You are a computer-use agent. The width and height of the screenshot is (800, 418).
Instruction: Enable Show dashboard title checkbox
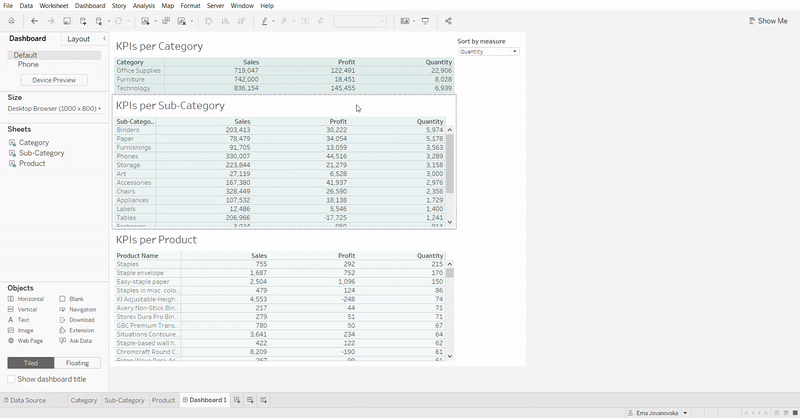point(12,379)
